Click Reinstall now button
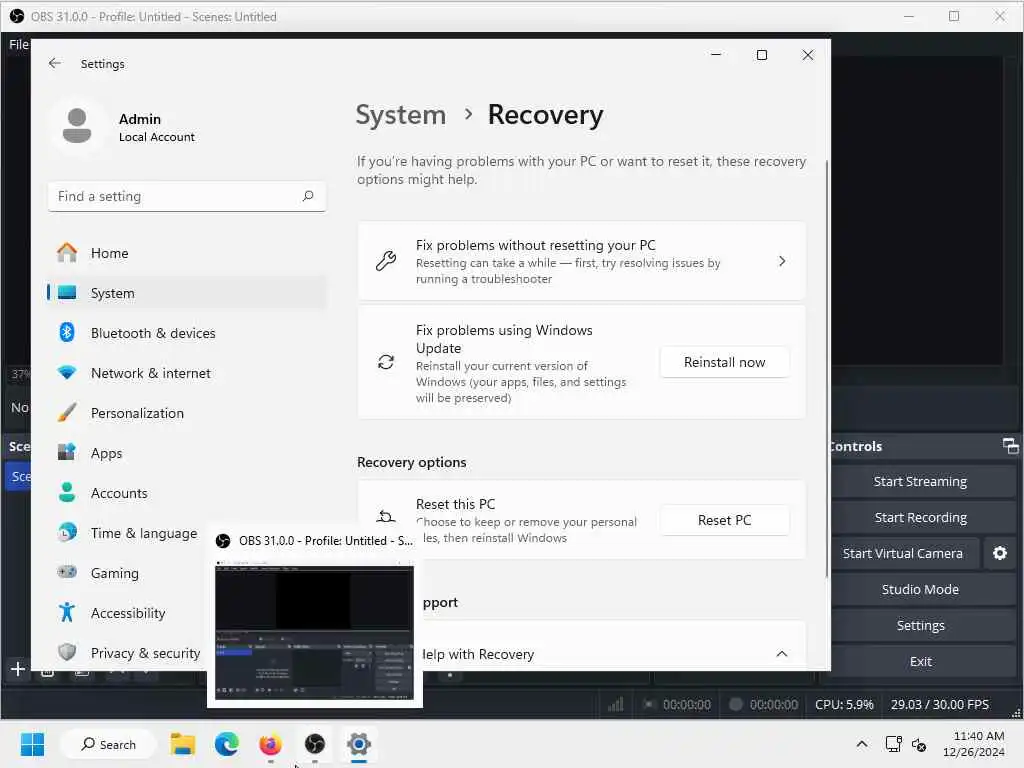Screen dimensions: 1024x768 (x=724, y=362)
